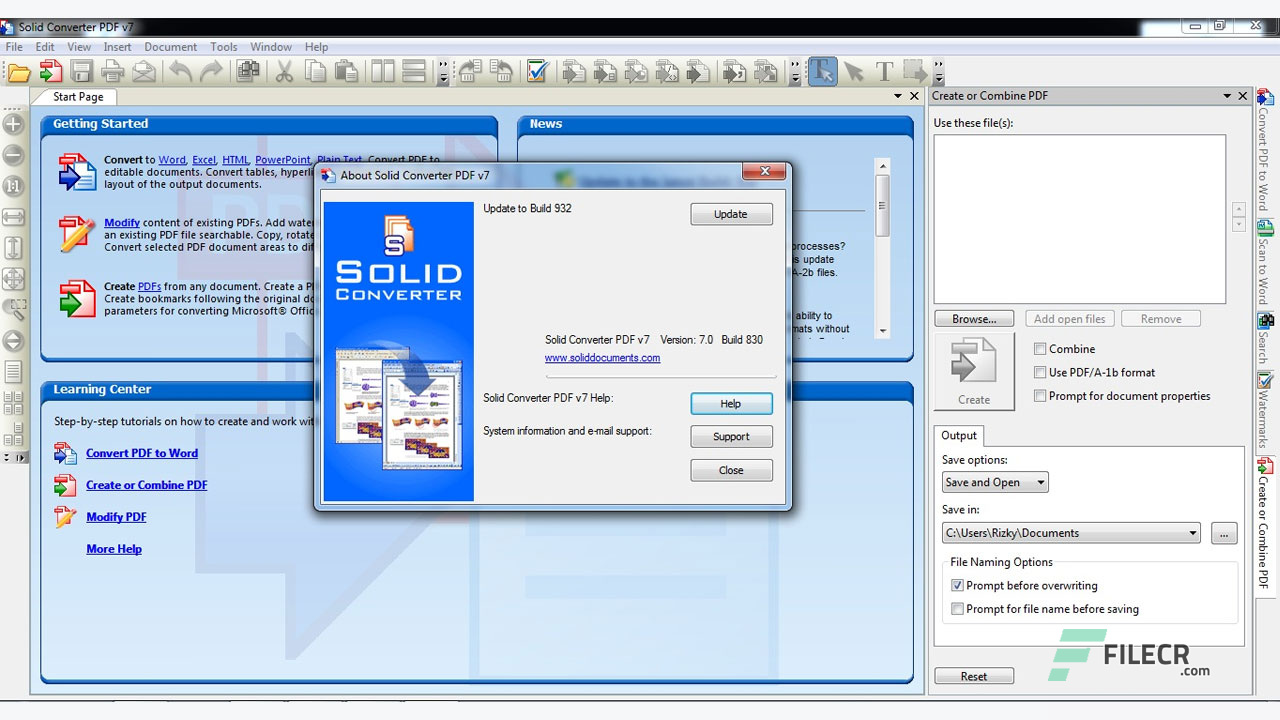Click the News panel scrollbar
This screenshot has width=1280, height=720.
(x=882, y=248)
